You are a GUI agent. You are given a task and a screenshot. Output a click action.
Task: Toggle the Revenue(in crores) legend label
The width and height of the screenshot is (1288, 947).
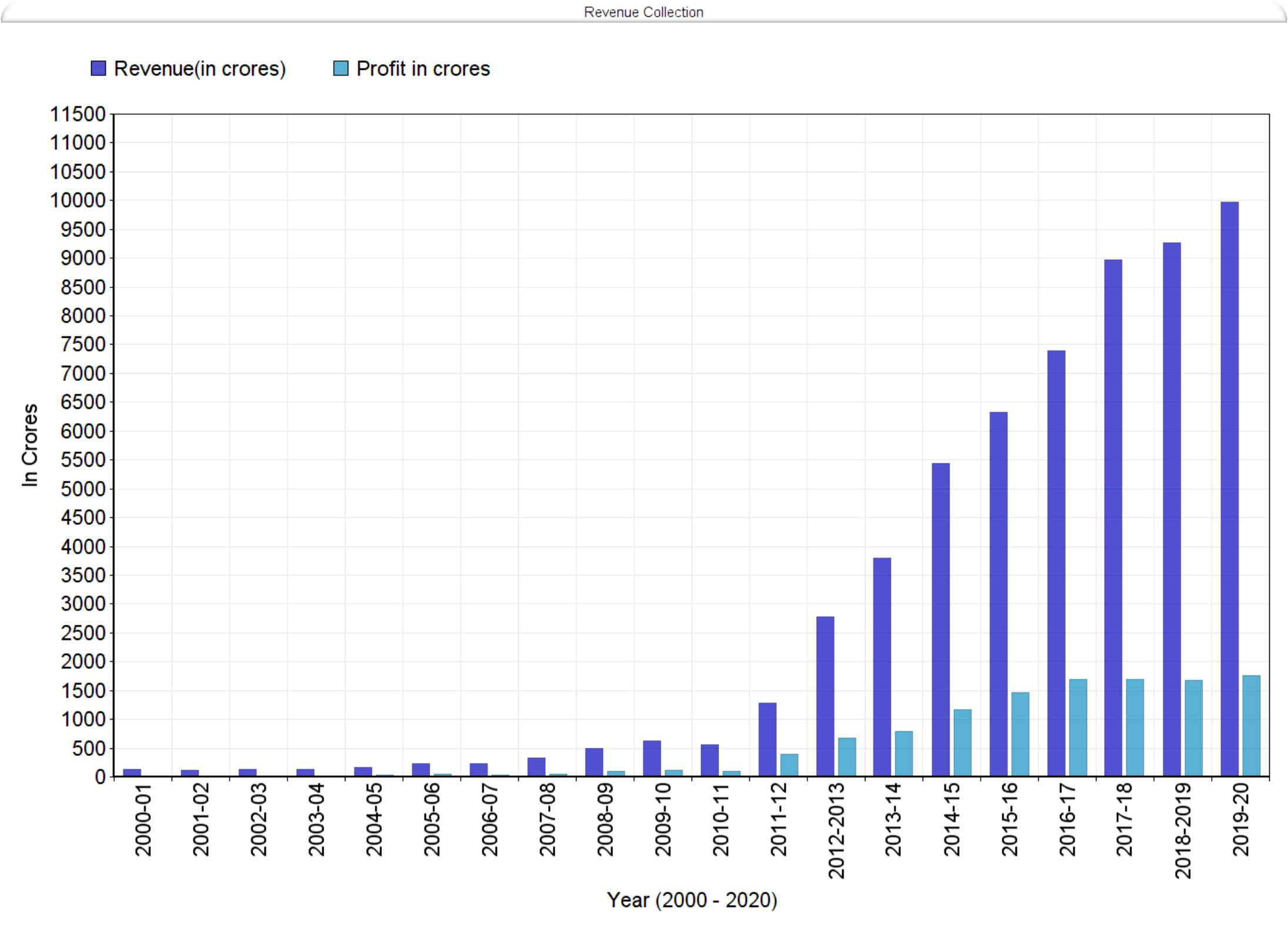click(x=200, y=69)
